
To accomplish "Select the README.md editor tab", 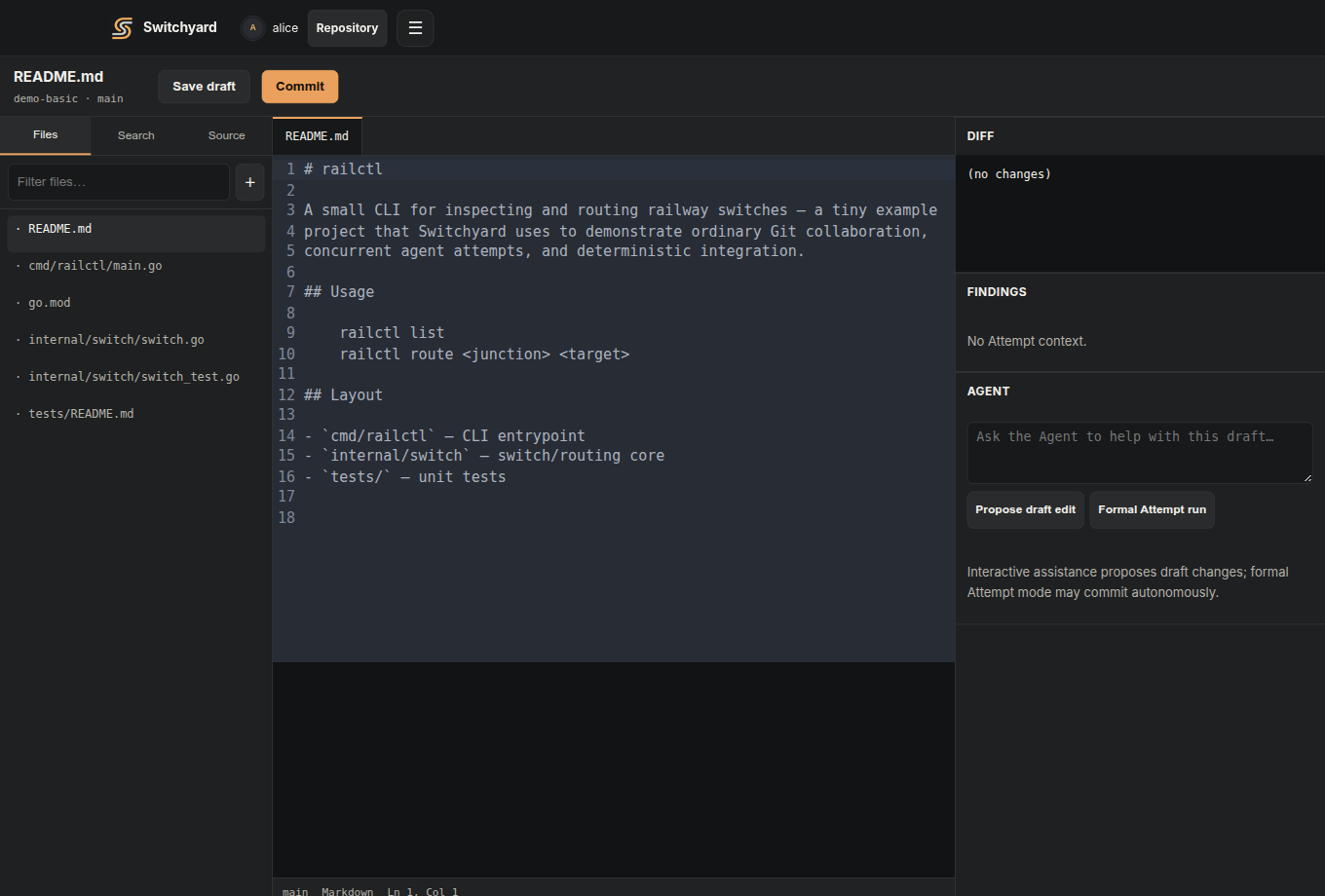I will pyautogui.click(x=317, y=136).
